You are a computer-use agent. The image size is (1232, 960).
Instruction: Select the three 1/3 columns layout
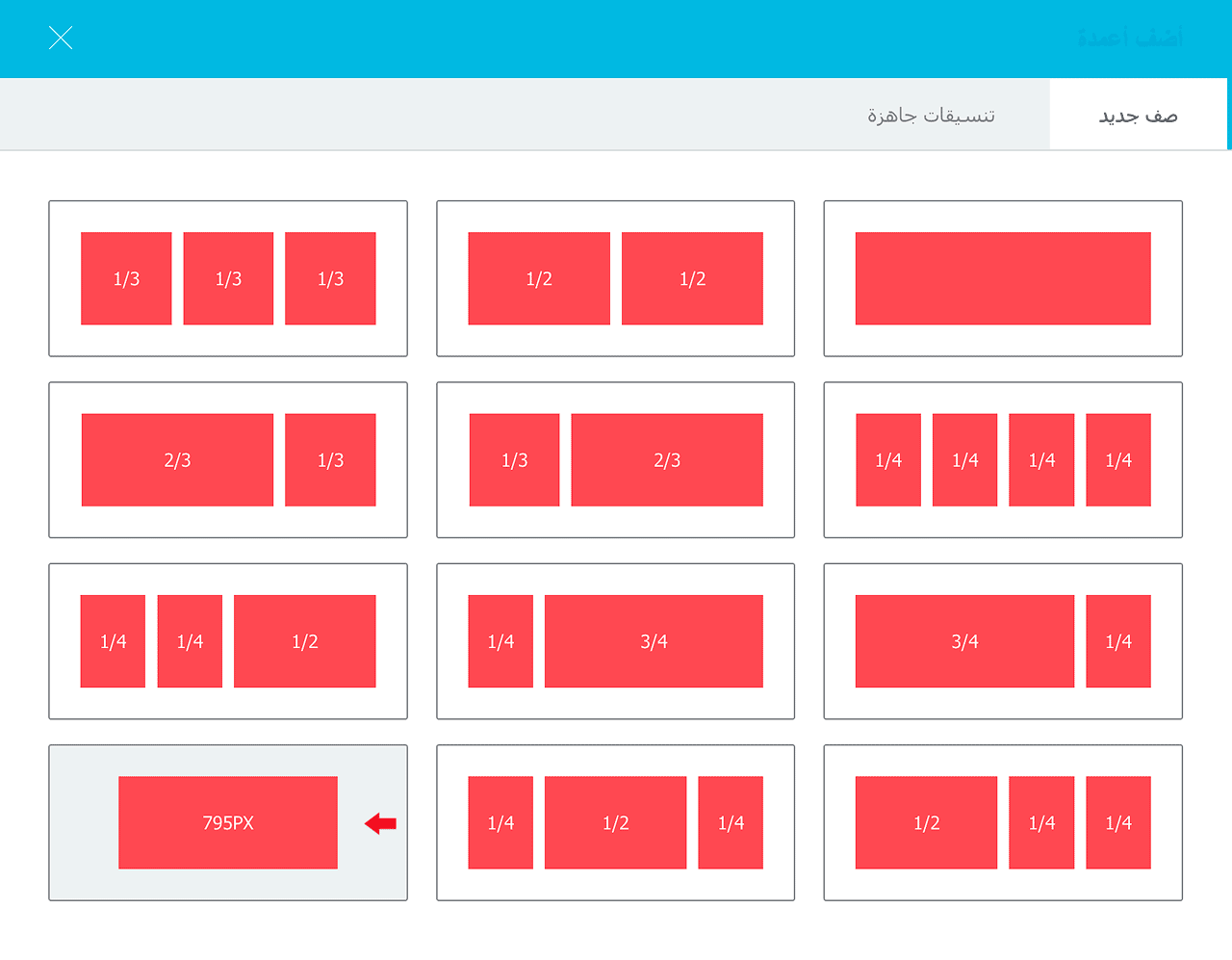tap(228, 278)
